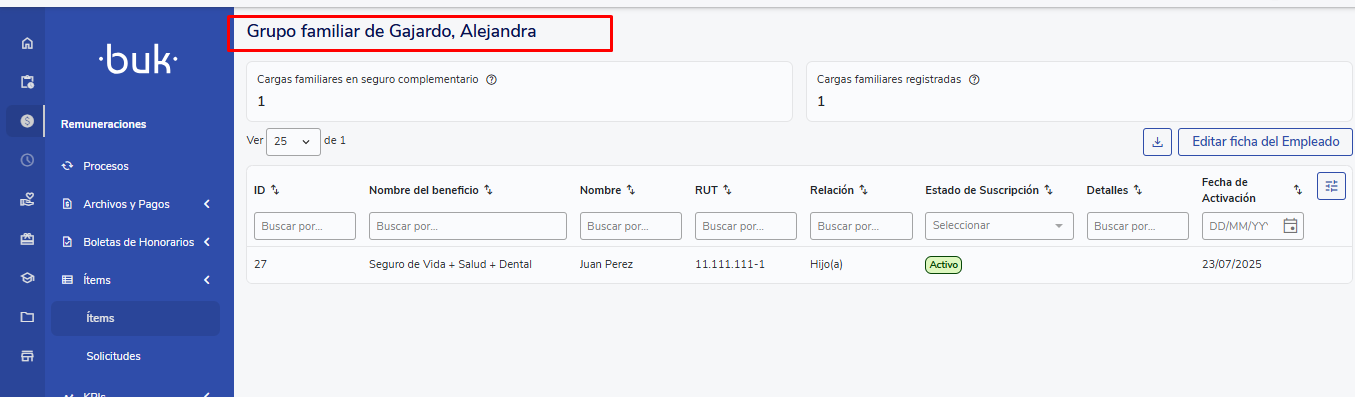
Task: Click help icon beside Cargas familiares registradas
Action: click(x=974, y=80)
